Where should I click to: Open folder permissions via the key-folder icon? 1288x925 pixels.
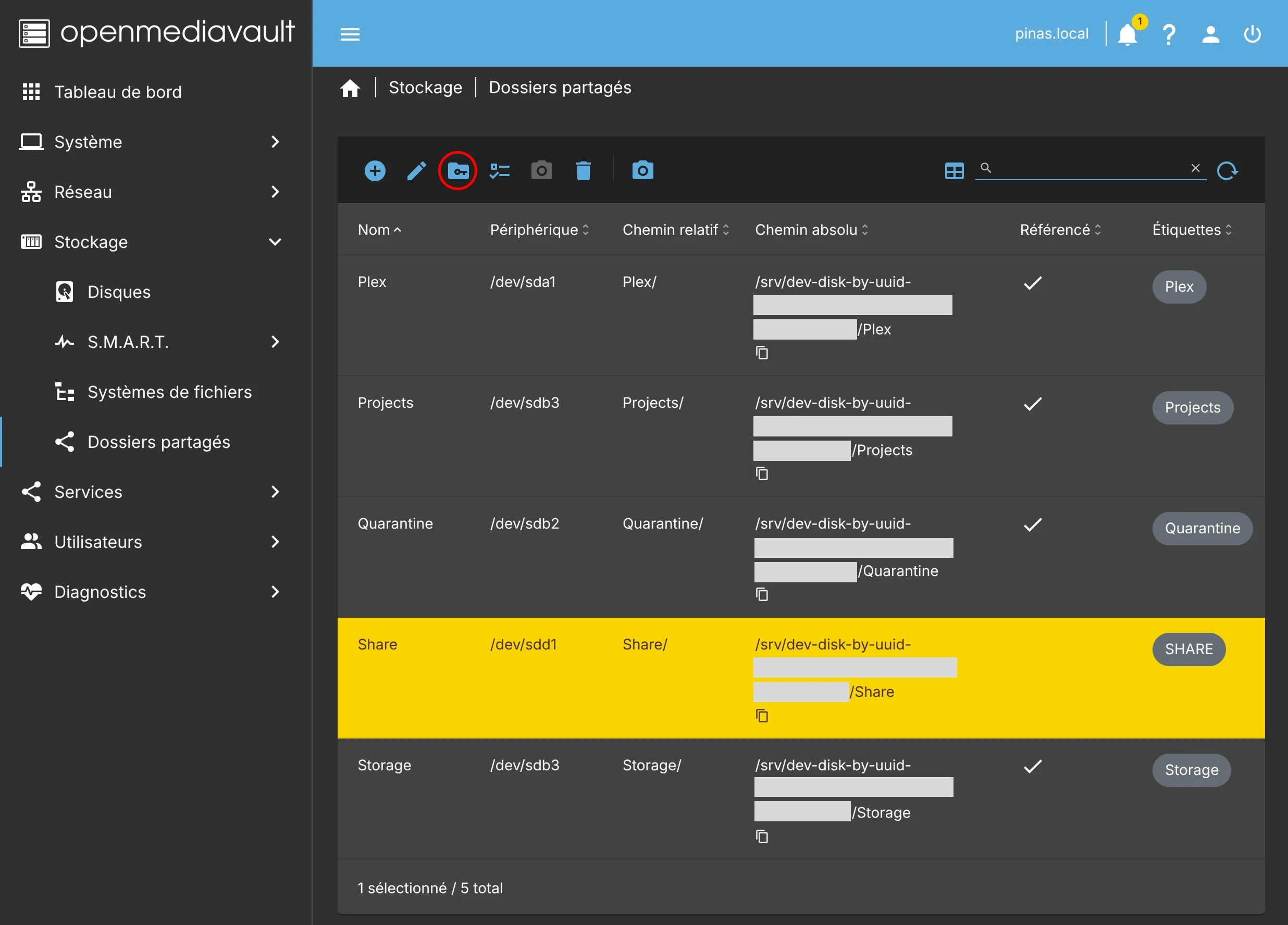point(457,171)
